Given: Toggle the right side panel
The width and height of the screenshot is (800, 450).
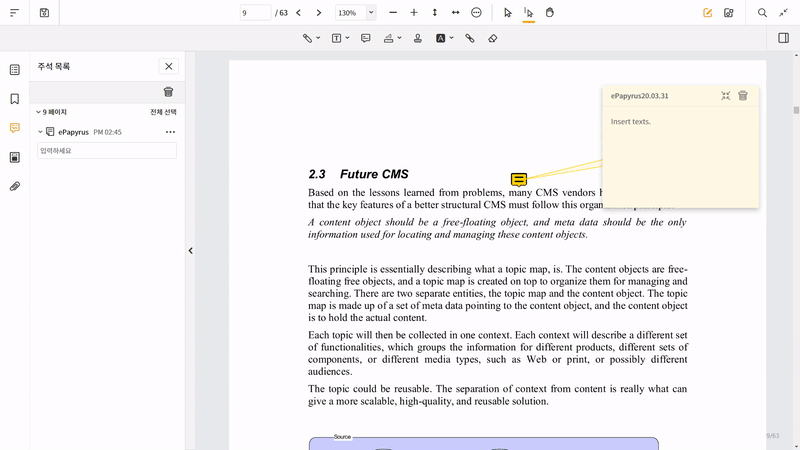Looking at the screenshot, I should coord(783,38).
